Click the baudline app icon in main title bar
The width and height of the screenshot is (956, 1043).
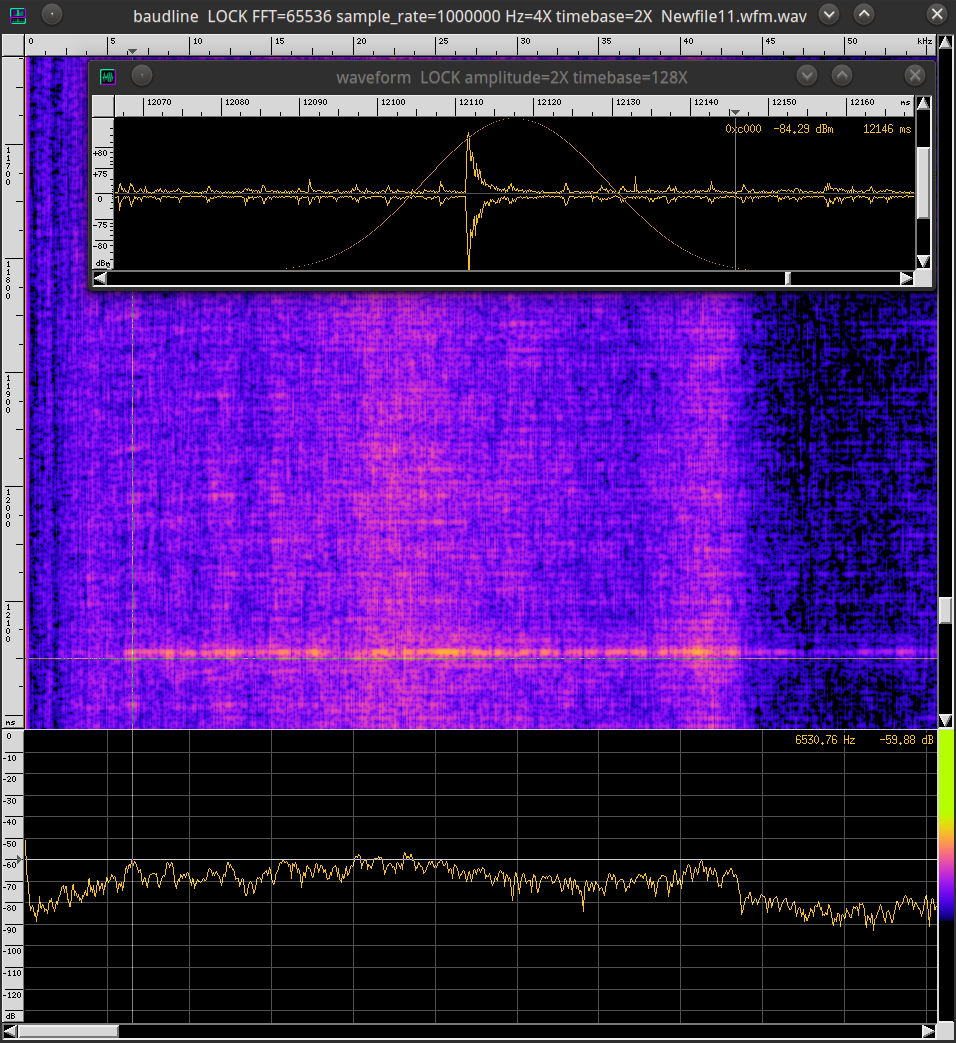(18, 15)
